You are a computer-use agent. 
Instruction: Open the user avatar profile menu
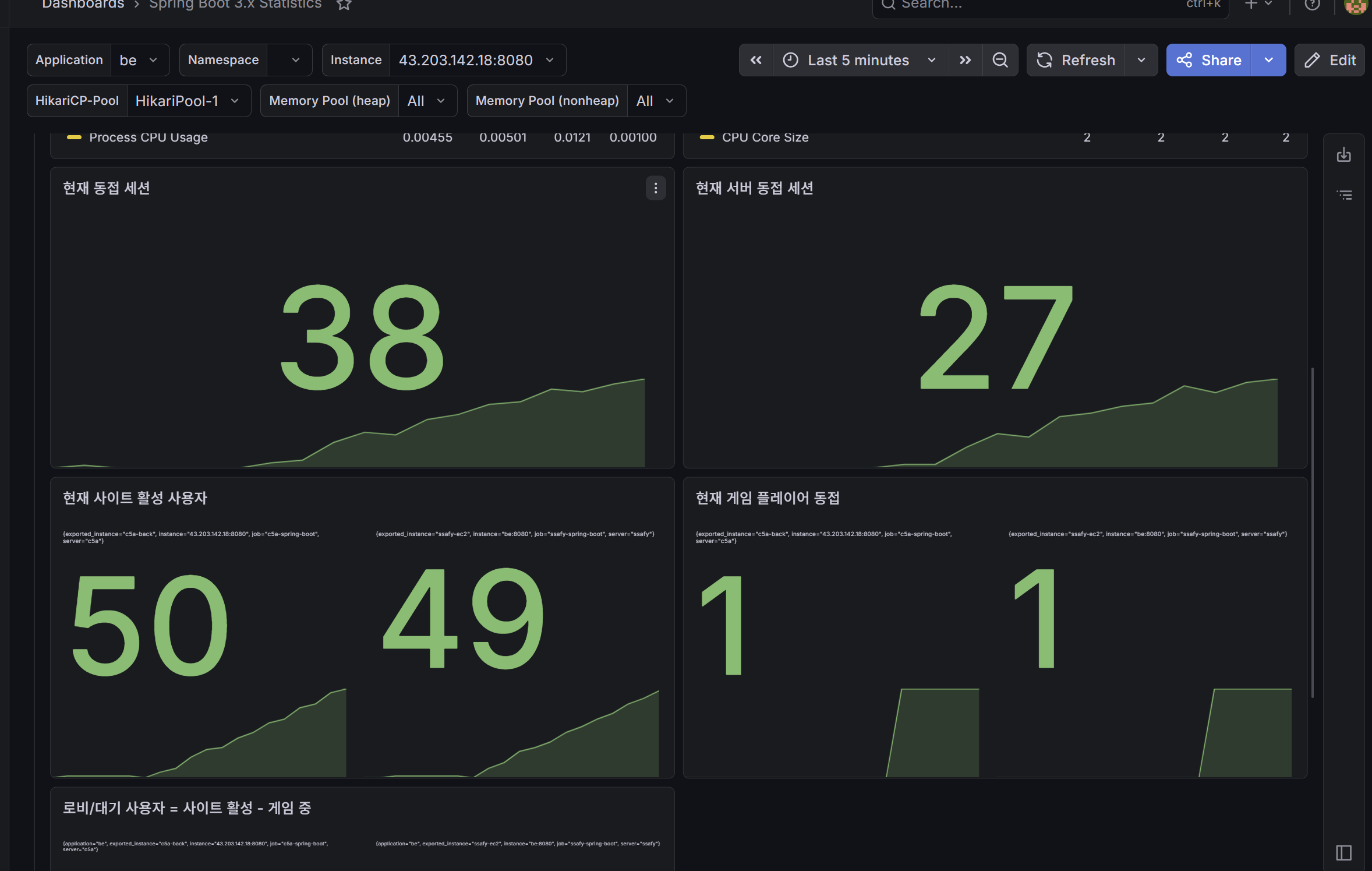coord(1356,6)
